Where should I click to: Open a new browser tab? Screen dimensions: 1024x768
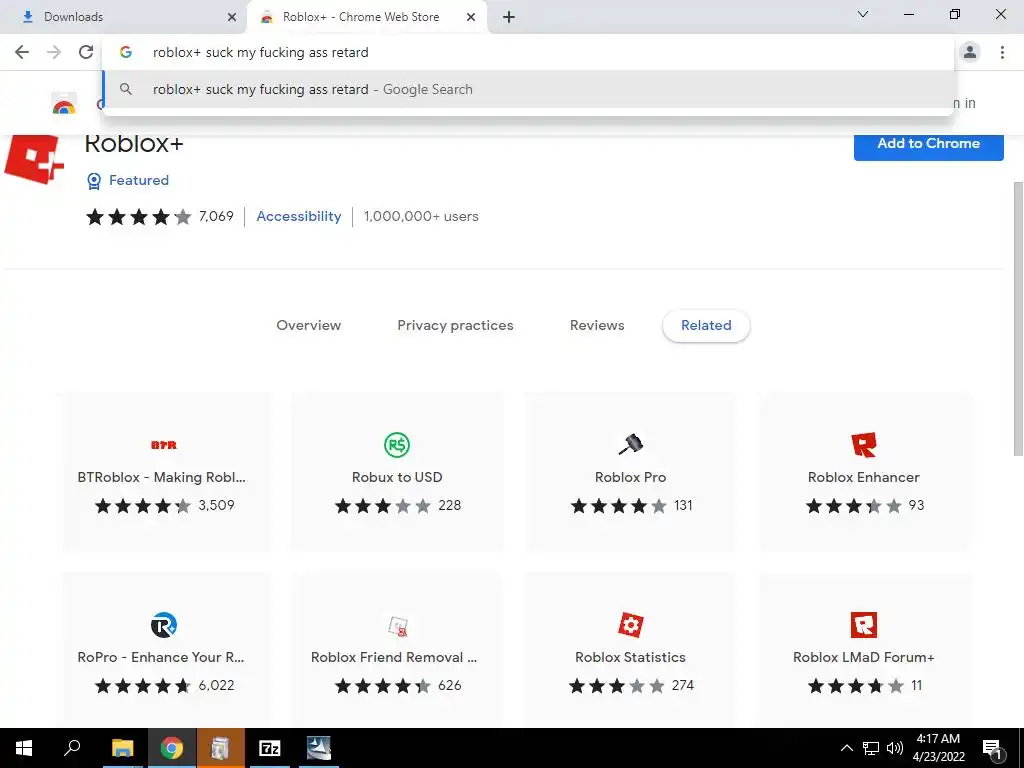click(509, 17)
